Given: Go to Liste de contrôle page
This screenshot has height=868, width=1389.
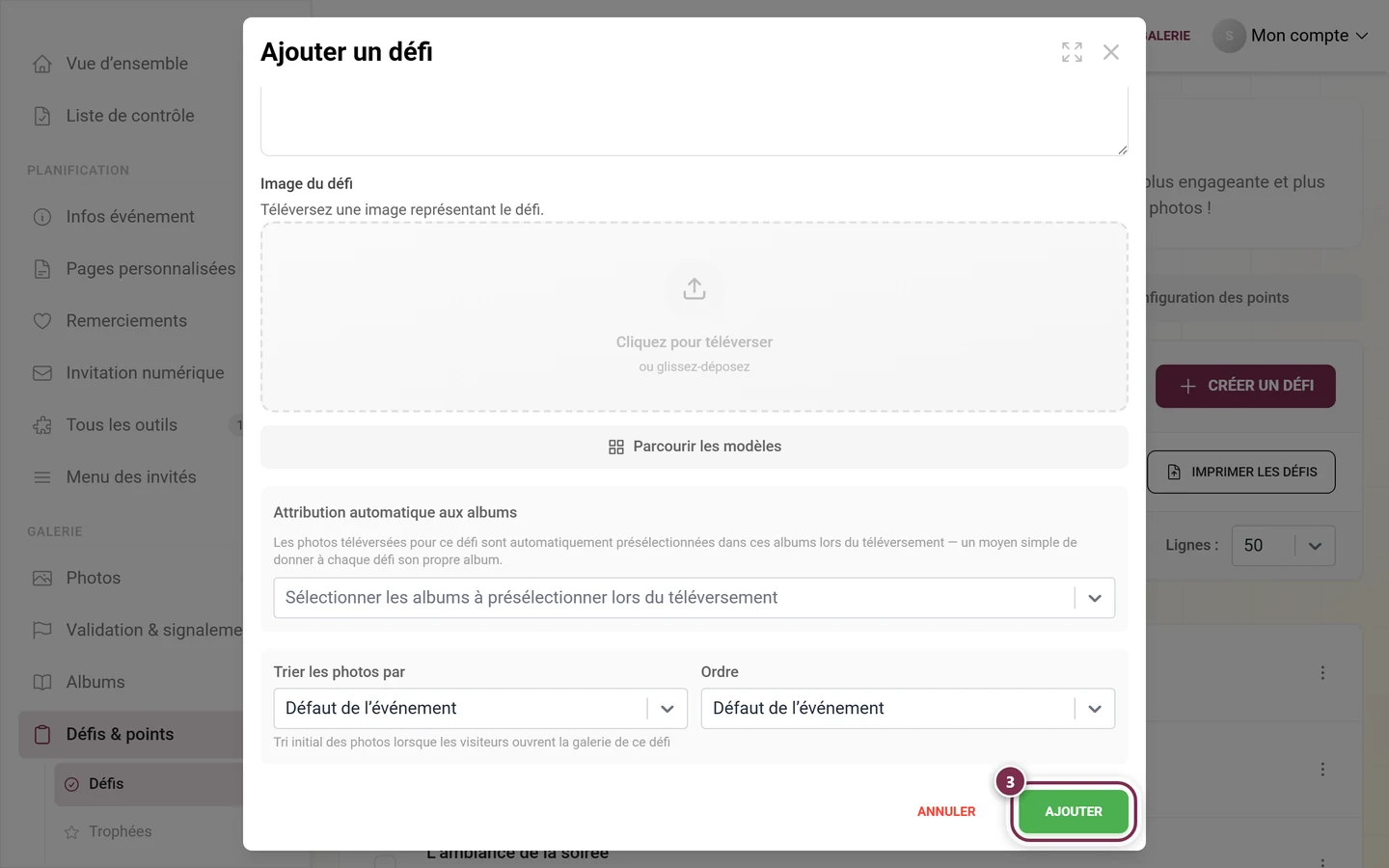Looking at the screenshot, I should [x=130, y=116].
